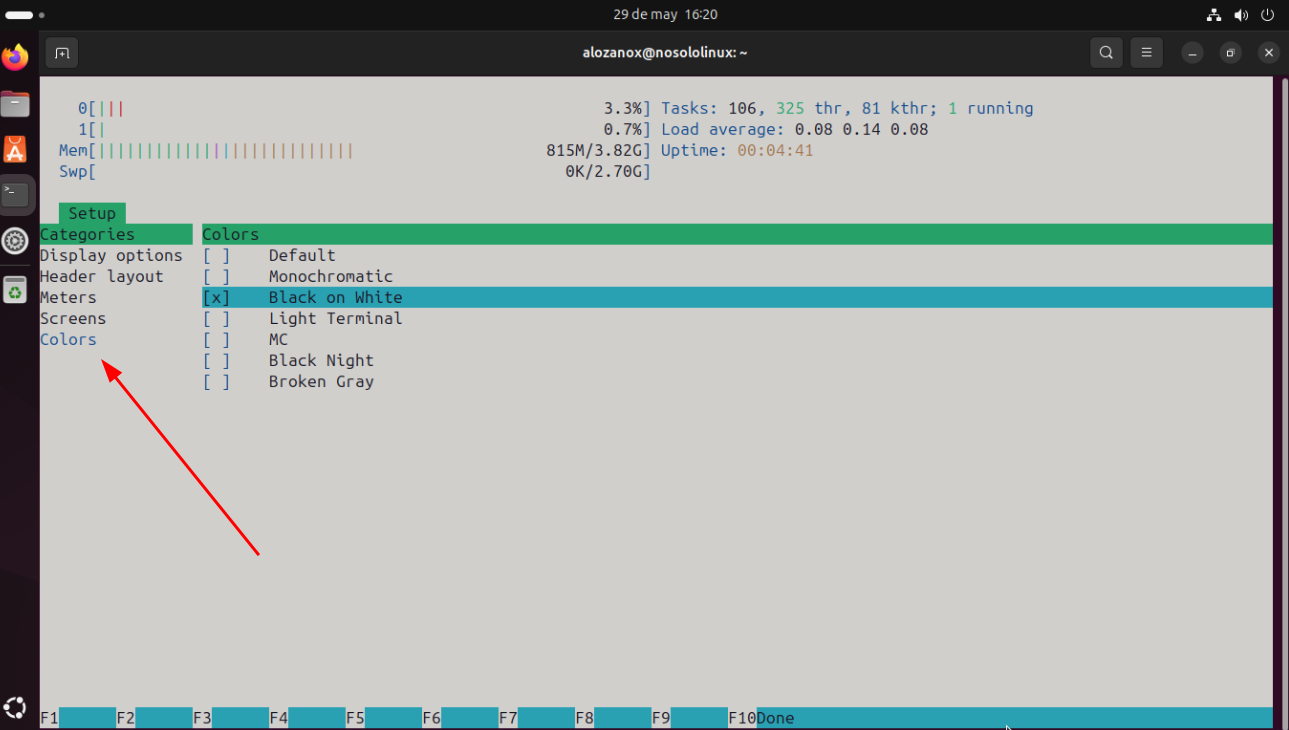
Task: Click the new terminal tab icon
Action: point(62,53)
